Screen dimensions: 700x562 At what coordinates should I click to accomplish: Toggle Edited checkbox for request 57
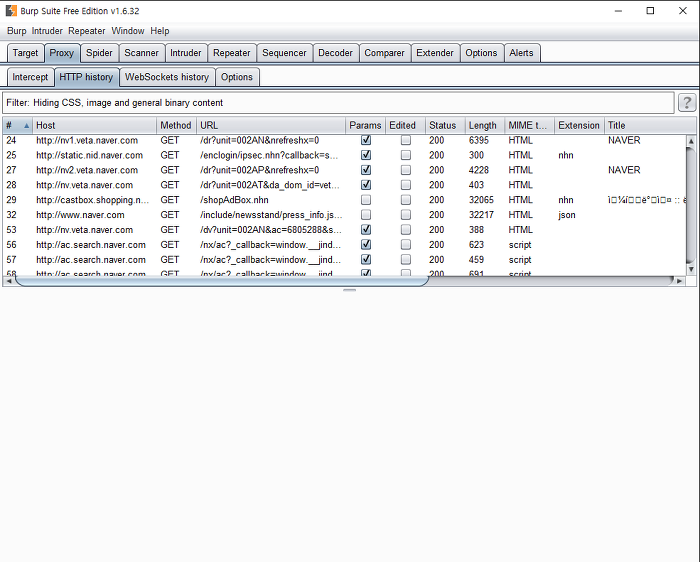point(406,259)
